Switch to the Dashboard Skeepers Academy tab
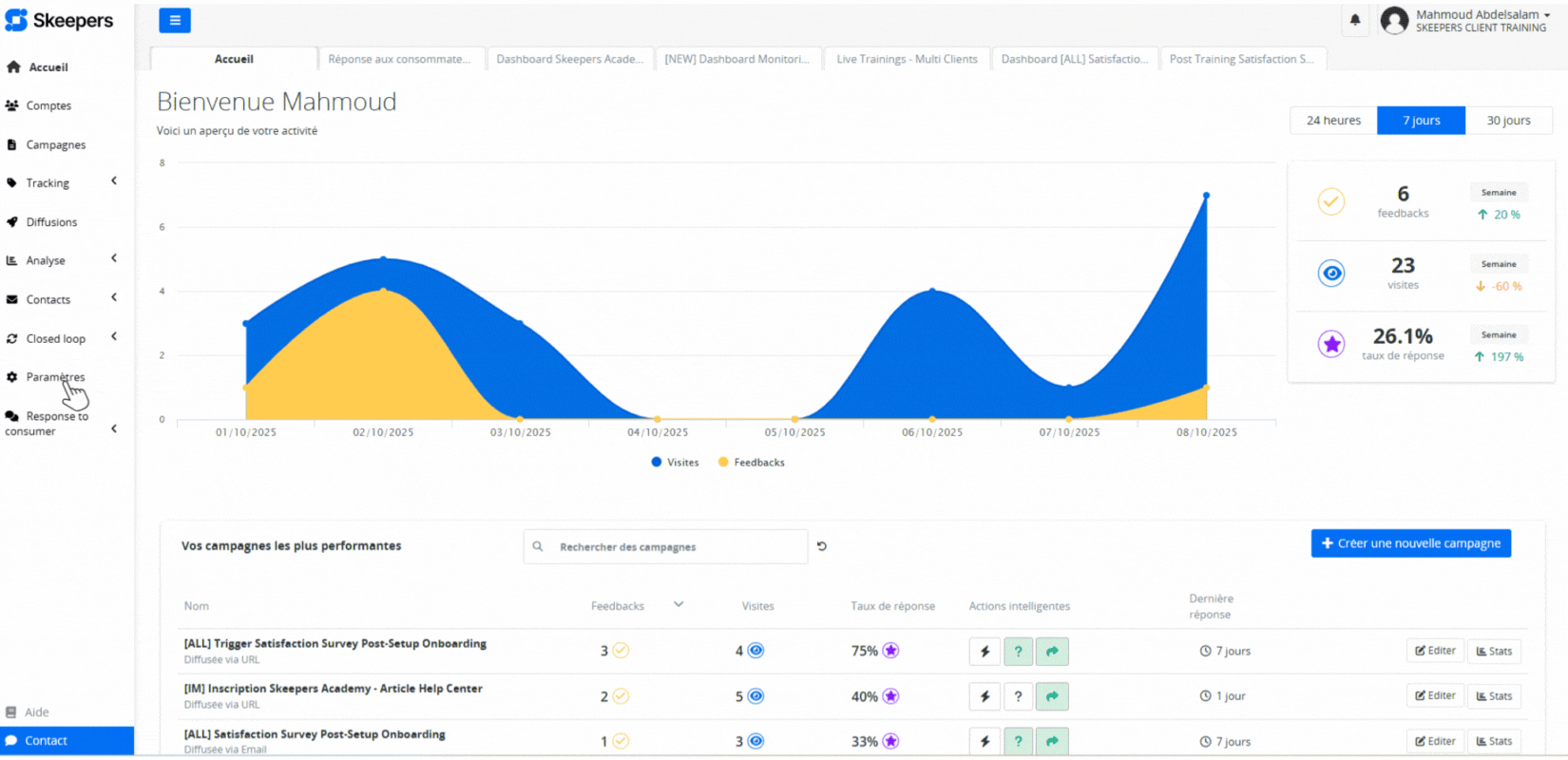This screenshot has height=760, width=1568. 569,59
